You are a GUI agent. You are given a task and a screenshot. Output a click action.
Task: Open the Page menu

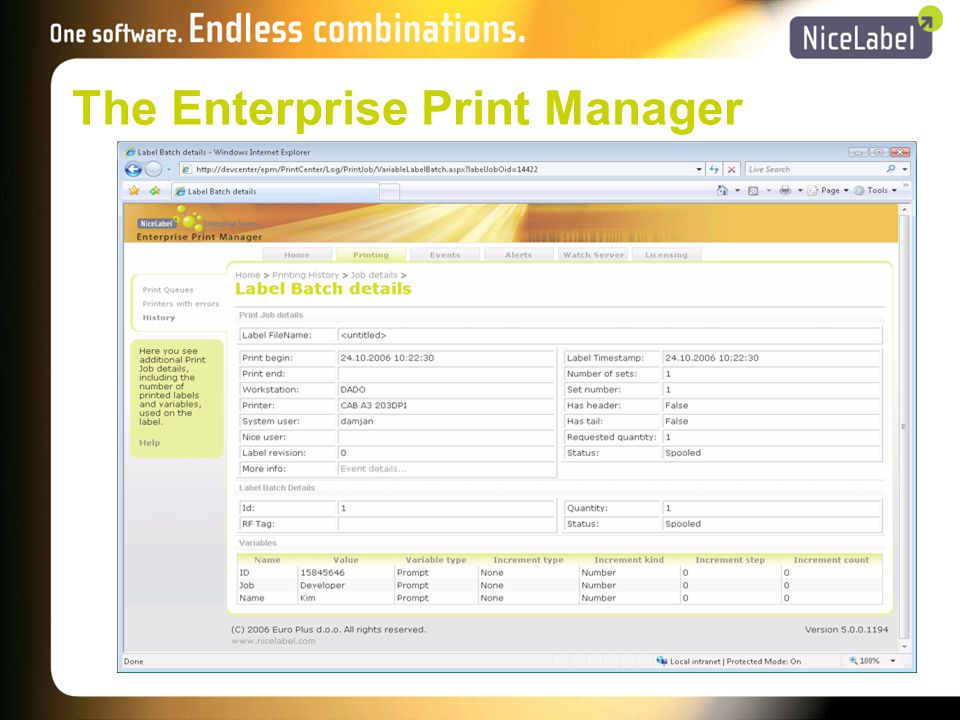pos(828,190)
